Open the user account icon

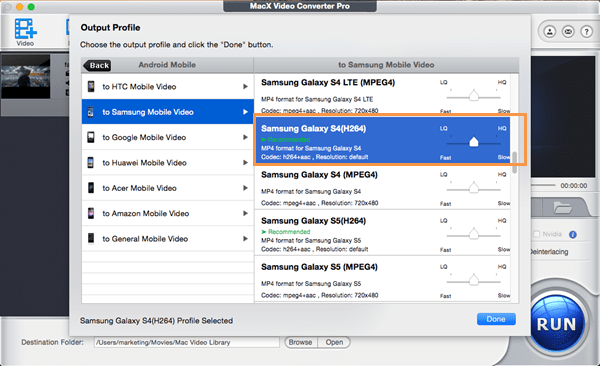click(x=549, y=31)
